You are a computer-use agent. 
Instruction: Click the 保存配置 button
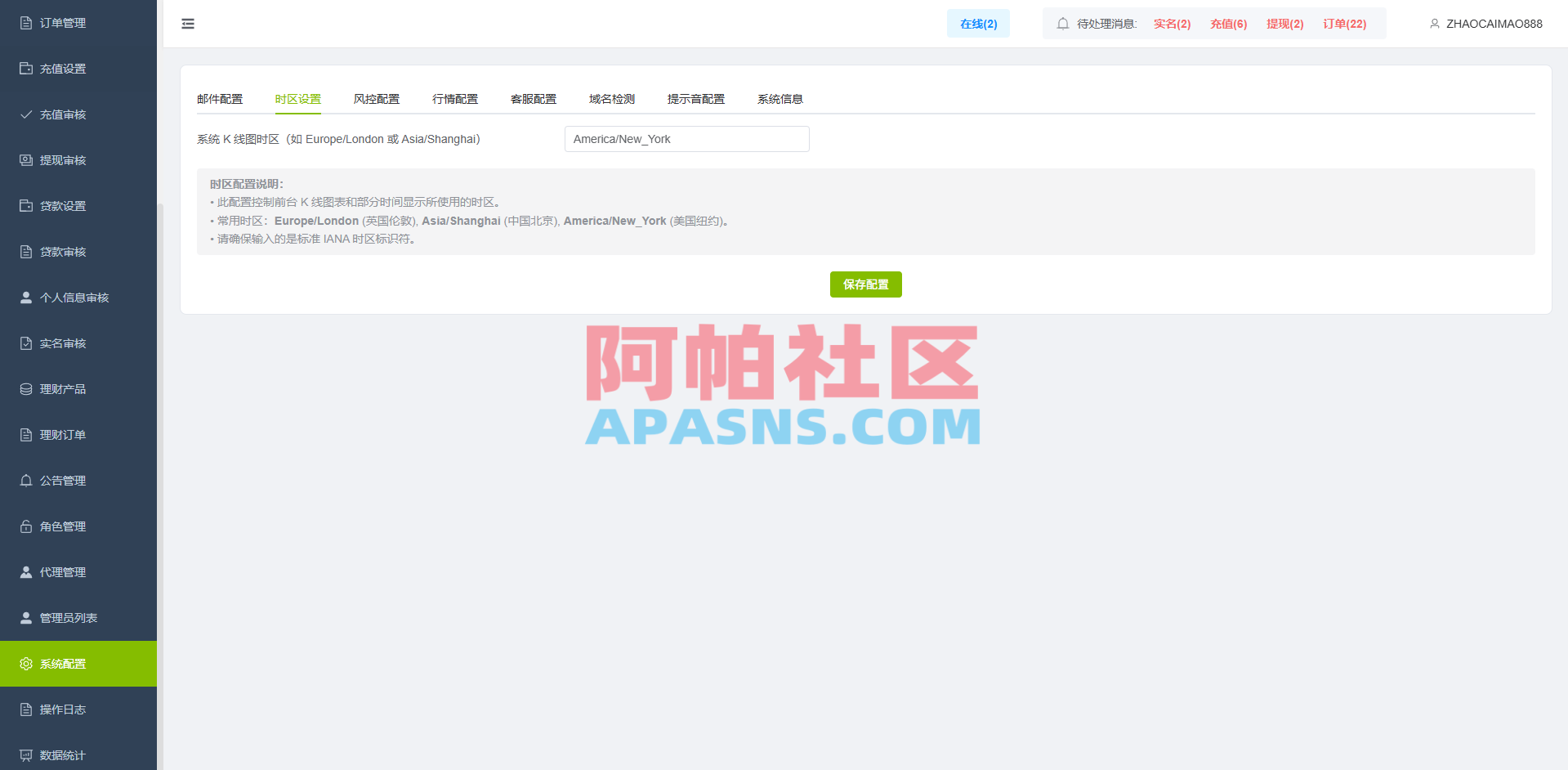(866, 284)
